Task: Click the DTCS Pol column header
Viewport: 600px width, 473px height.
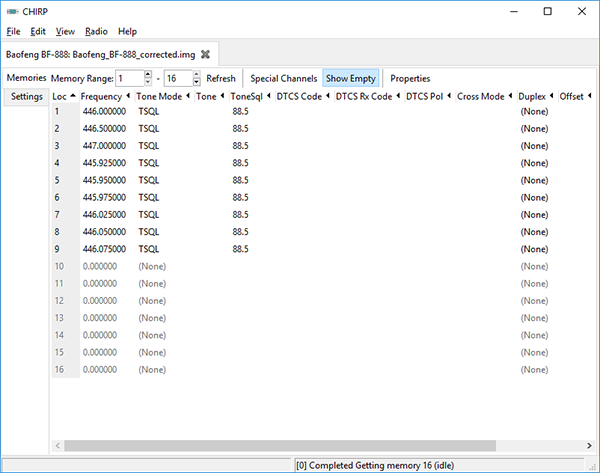Action: click(x=429, y=96)
